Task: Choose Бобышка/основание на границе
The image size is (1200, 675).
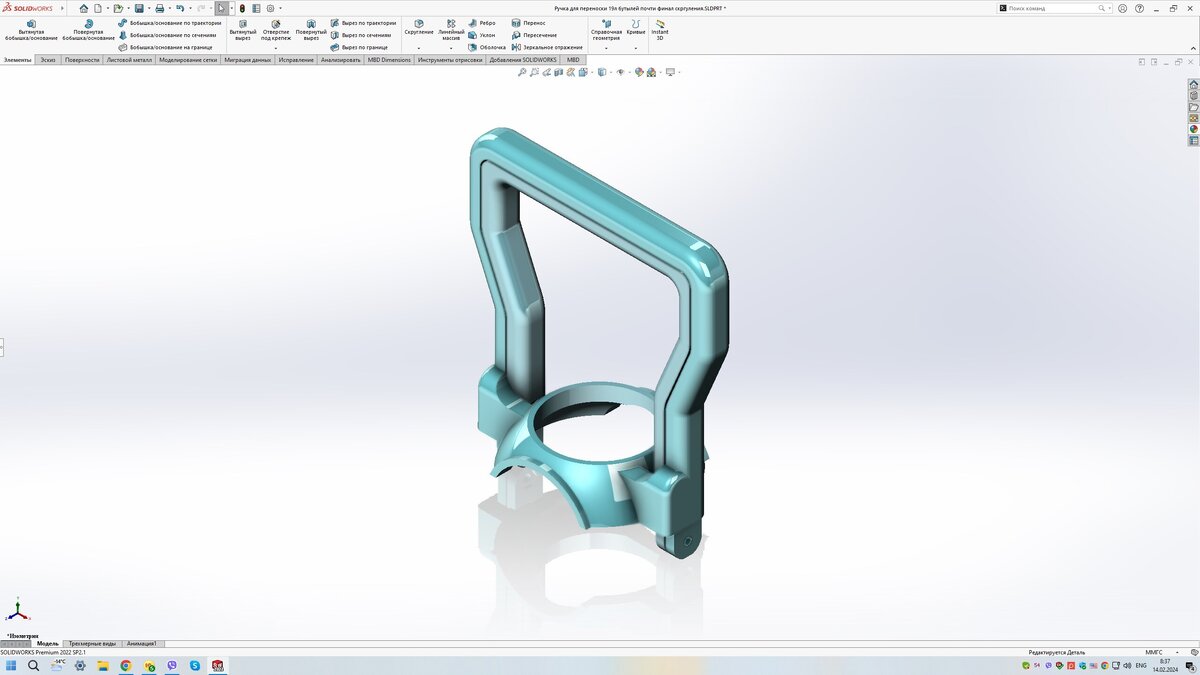Action: tap(165, 47)
